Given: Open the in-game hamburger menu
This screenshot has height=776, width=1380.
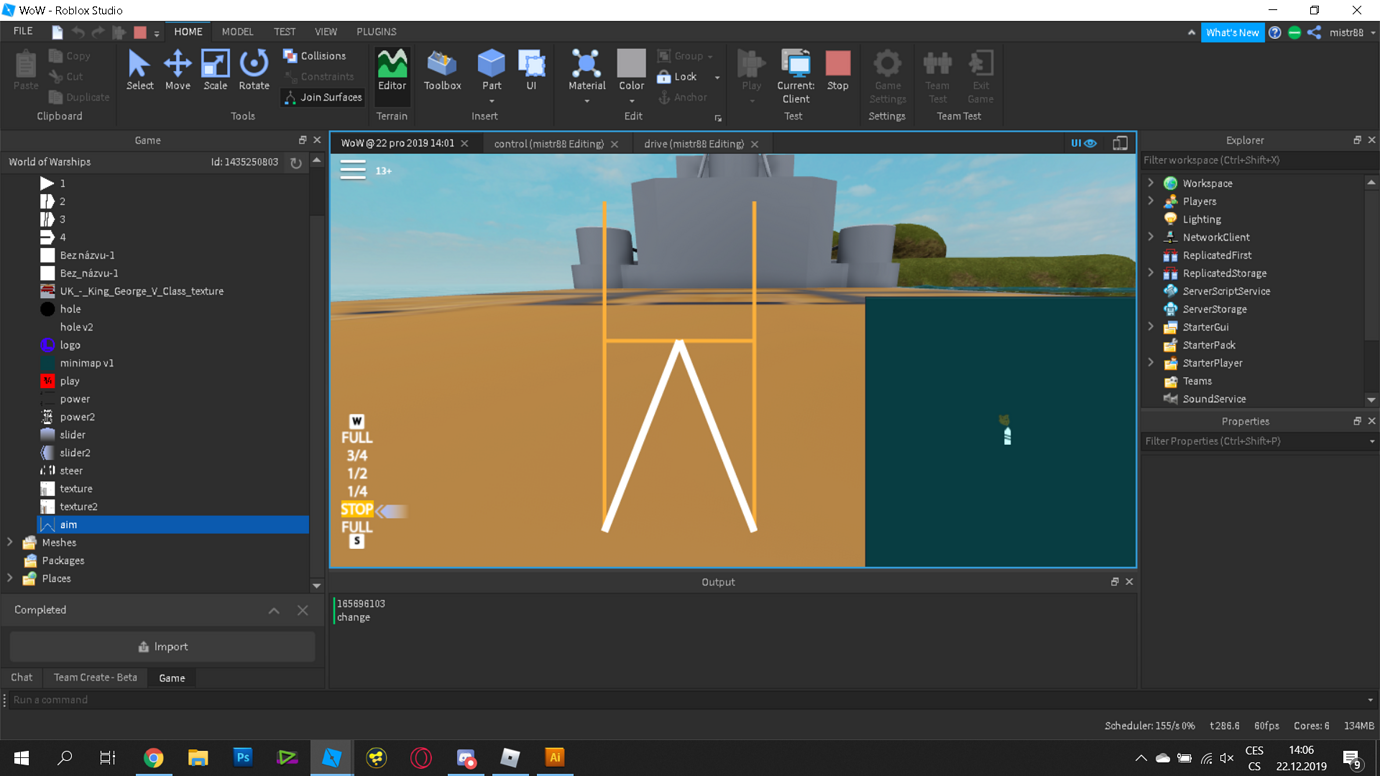Looking at the screenshot, I should click(353, 170).
